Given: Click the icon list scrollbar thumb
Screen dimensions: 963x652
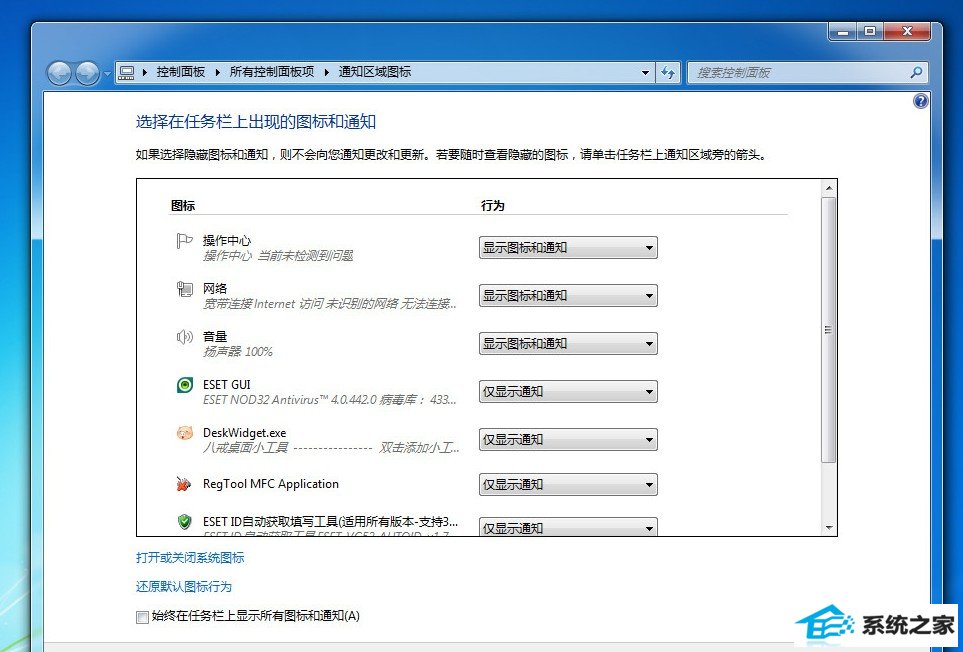Looking at the screenshot, I should 828,330.
